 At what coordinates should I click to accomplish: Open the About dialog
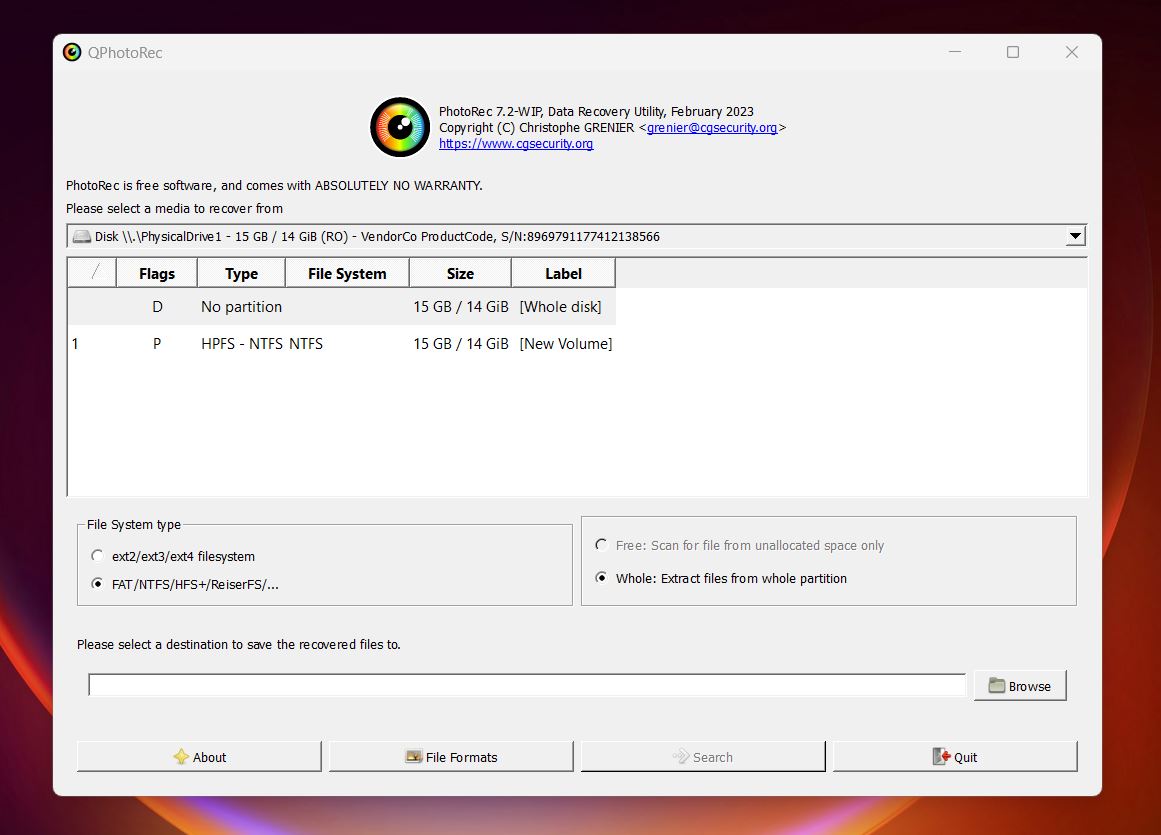tap(199, 757)
